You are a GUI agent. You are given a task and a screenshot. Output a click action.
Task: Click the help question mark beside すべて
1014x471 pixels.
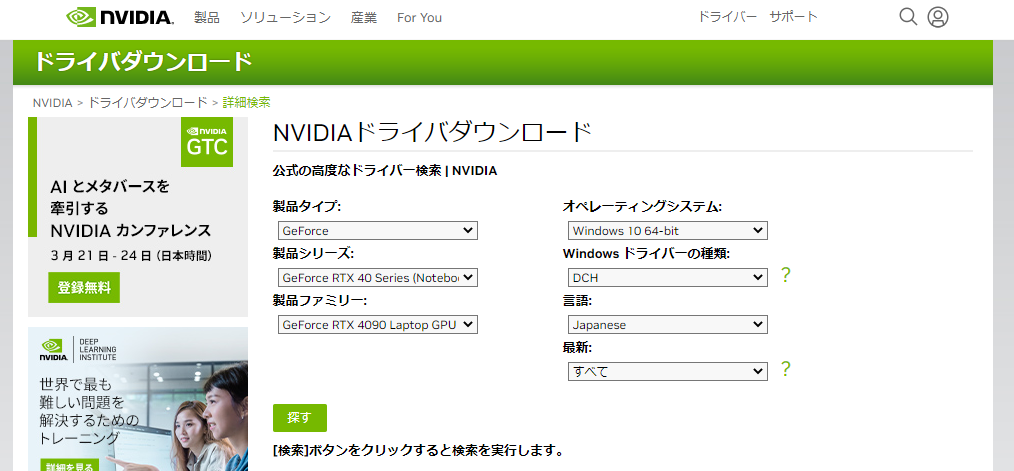786,369
